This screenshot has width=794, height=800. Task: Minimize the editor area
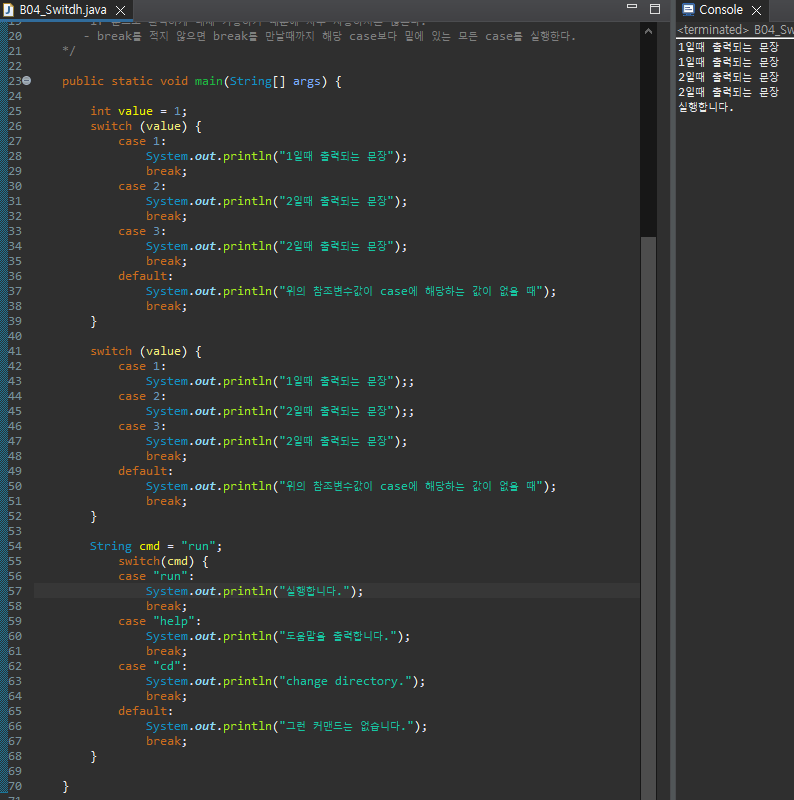click(630, 9)
